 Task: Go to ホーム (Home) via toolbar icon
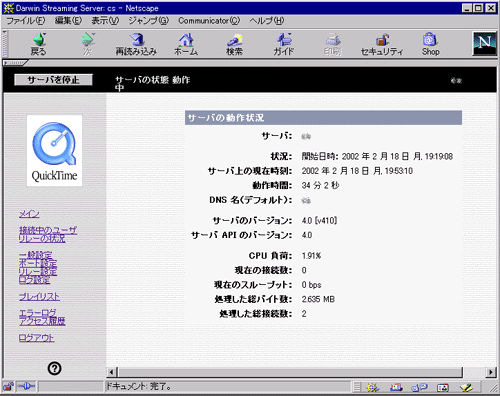[x=186, y=44]
